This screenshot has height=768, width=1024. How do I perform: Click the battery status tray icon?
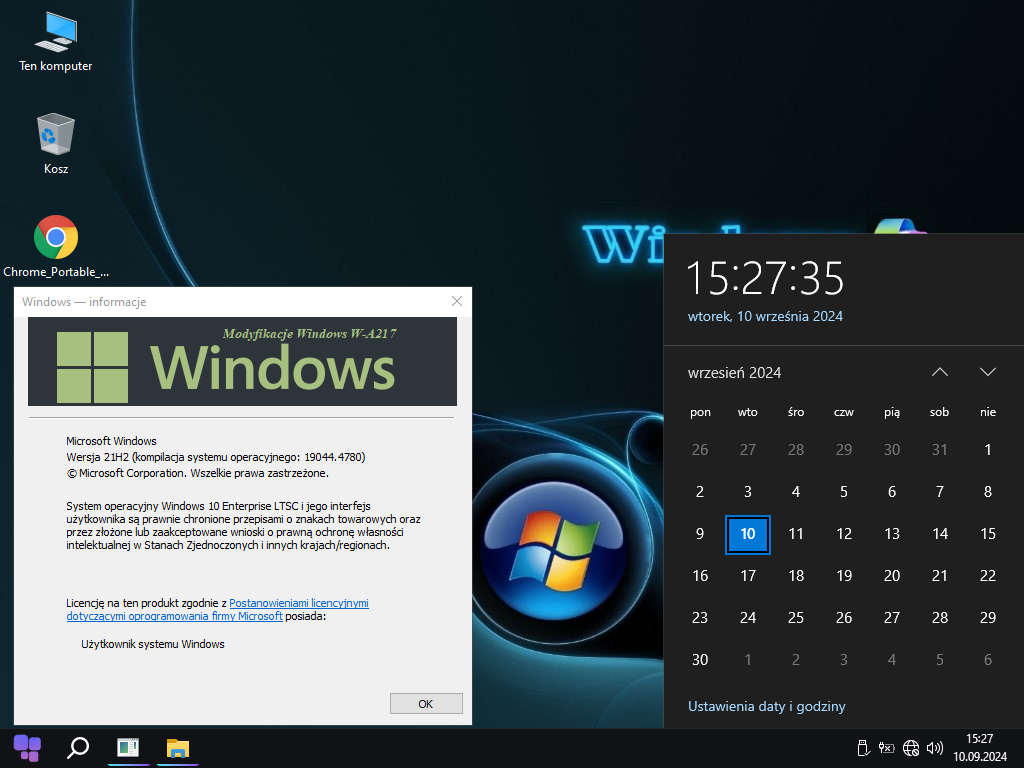(x=887, y=748)
